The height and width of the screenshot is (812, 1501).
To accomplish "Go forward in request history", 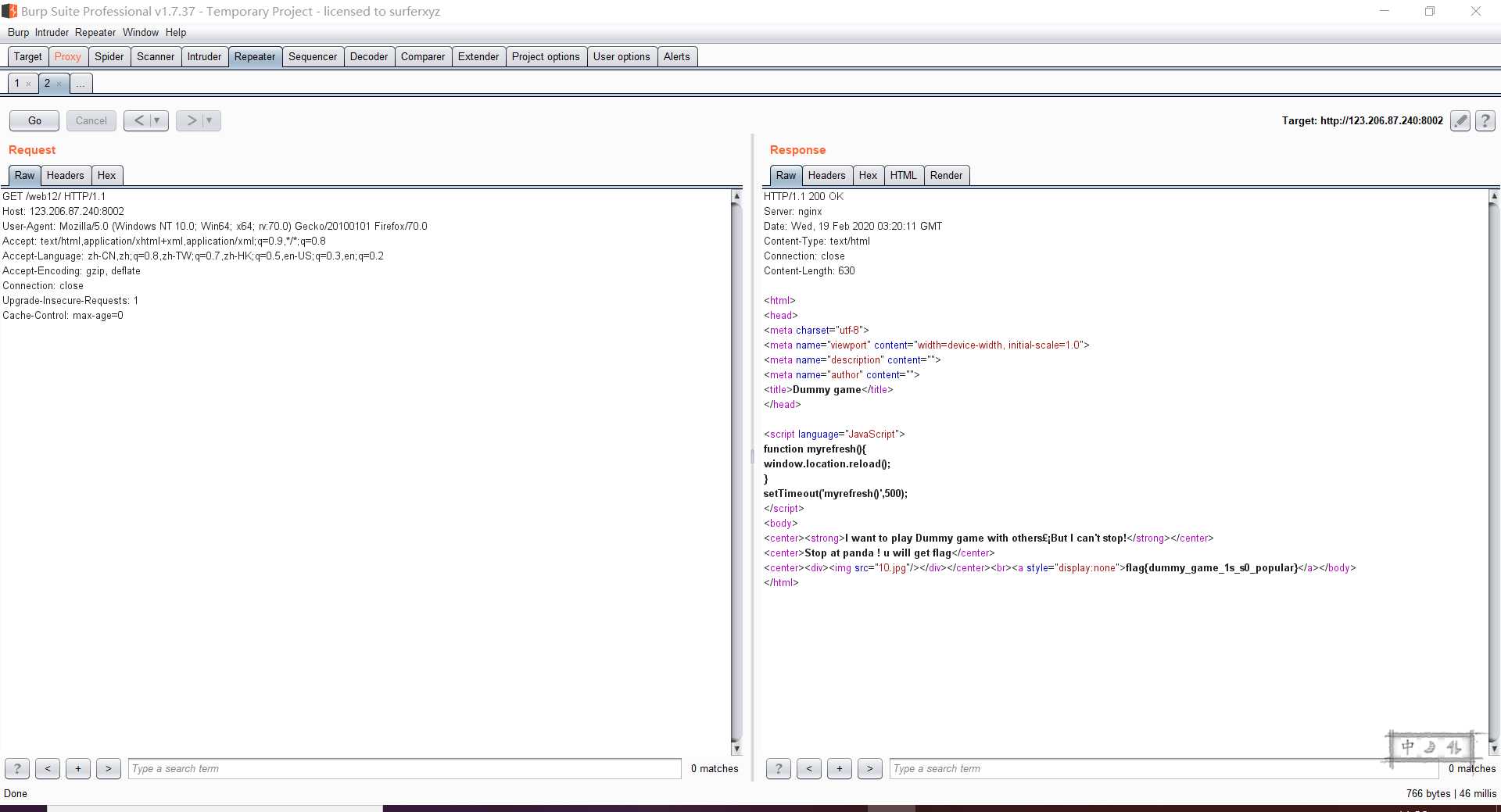I will 192,120.
